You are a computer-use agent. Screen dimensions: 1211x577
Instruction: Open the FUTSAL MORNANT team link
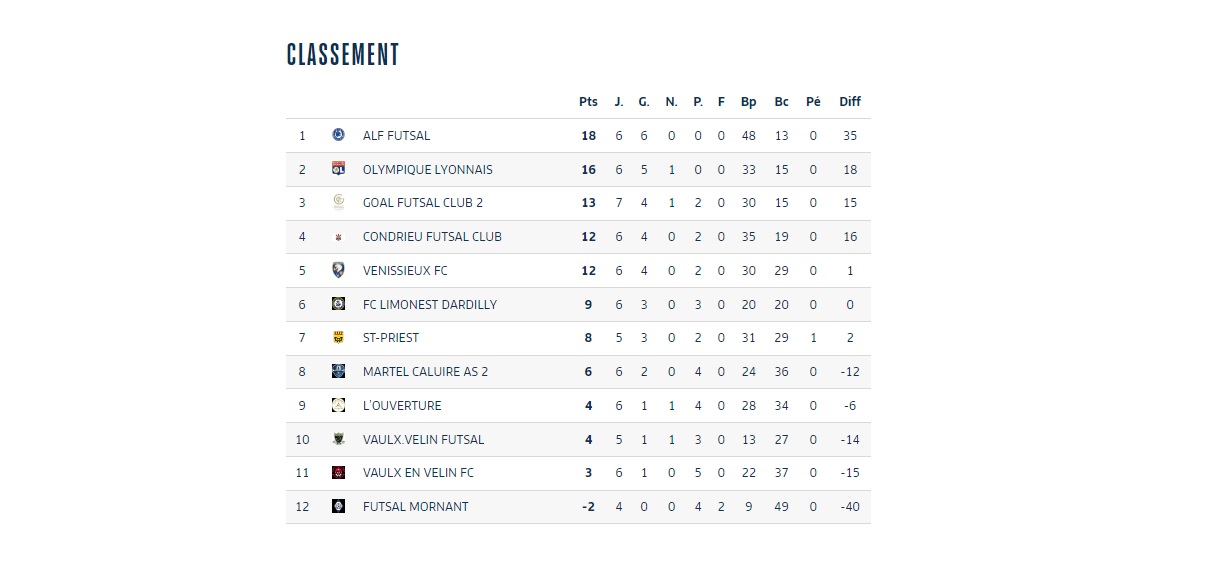click(415, 506)
